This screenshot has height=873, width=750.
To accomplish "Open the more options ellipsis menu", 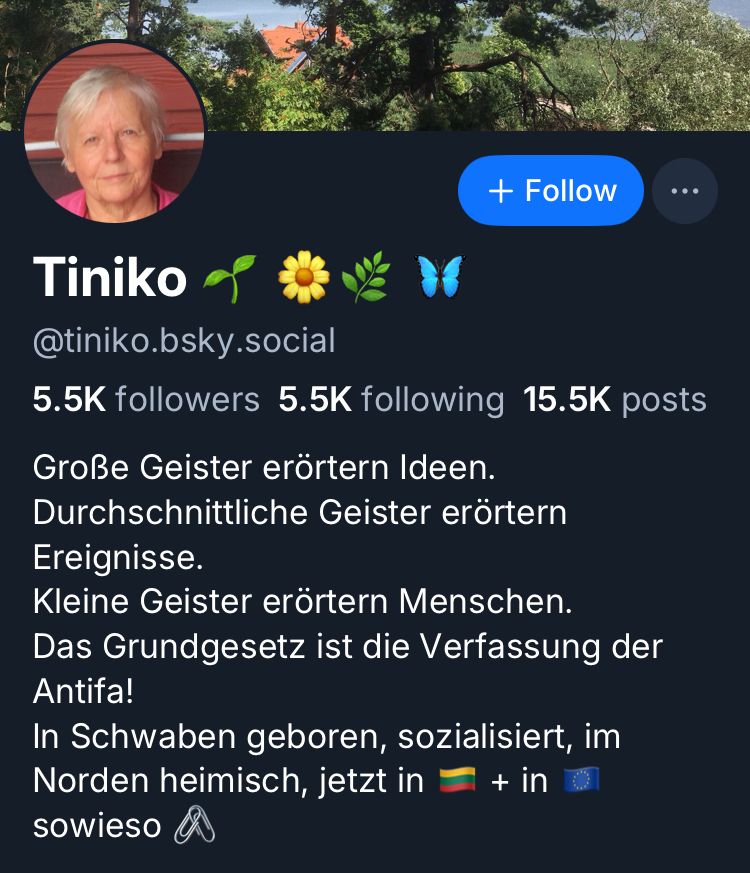I will 685,190.
